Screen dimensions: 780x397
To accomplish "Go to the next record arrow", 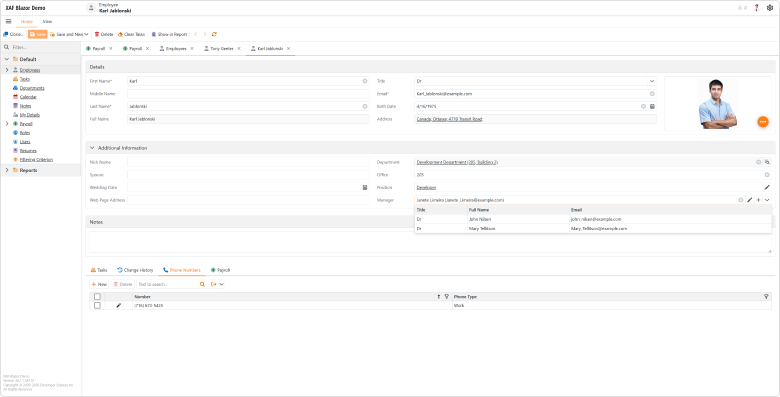I will click(205, 34).
